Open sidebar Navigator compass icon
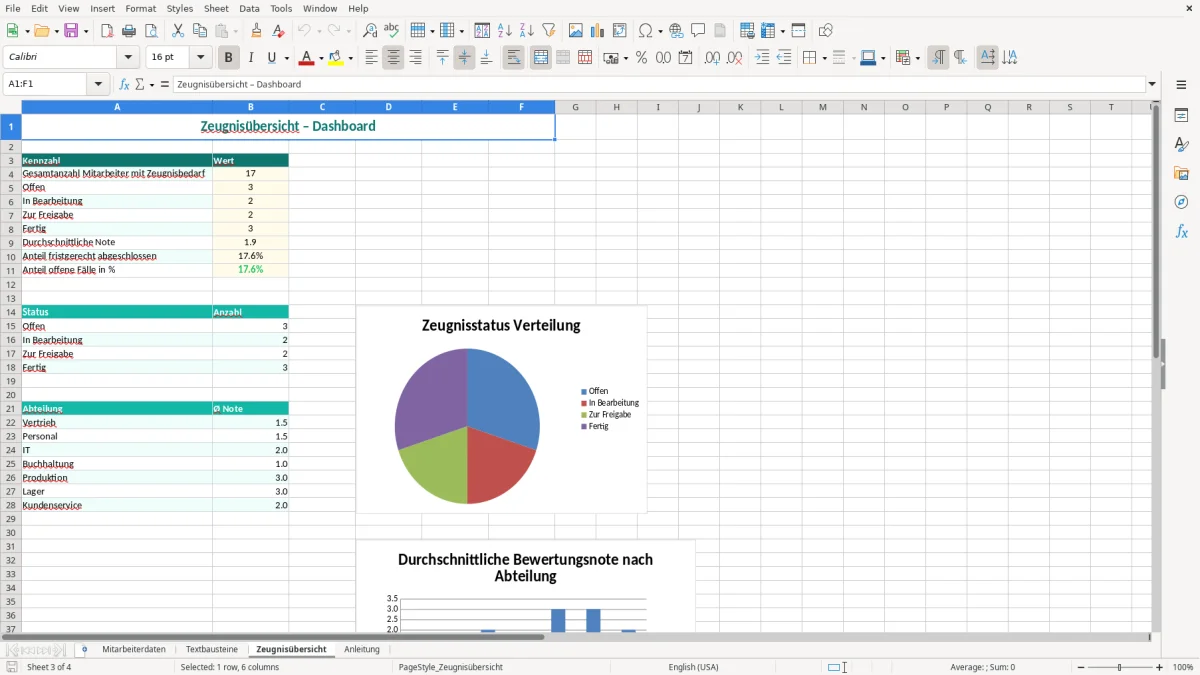Image resolution: width=1200 pixels, height=675 pixels. (x=1181, y=202)
